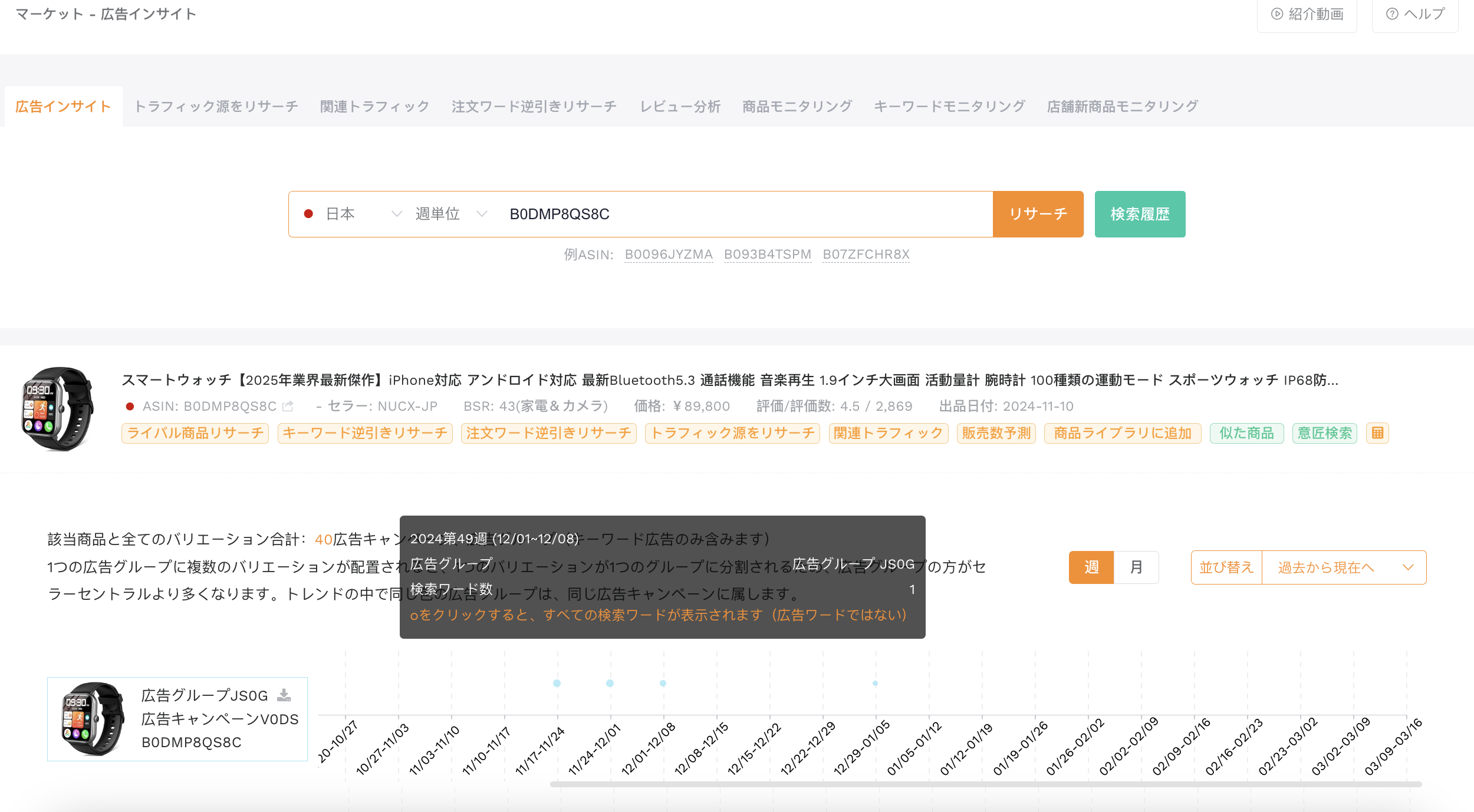Click キーワード逆引きリサーチ tag
The image size is (1474, 812).
pos(365,433)
